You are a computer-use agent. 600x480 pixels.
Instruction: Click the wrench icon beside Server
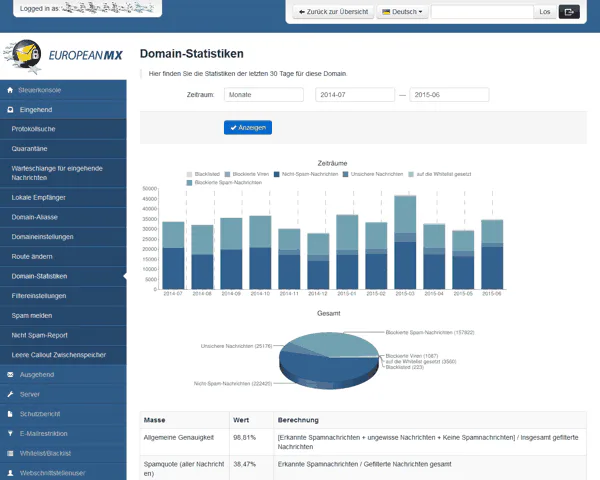10,394
